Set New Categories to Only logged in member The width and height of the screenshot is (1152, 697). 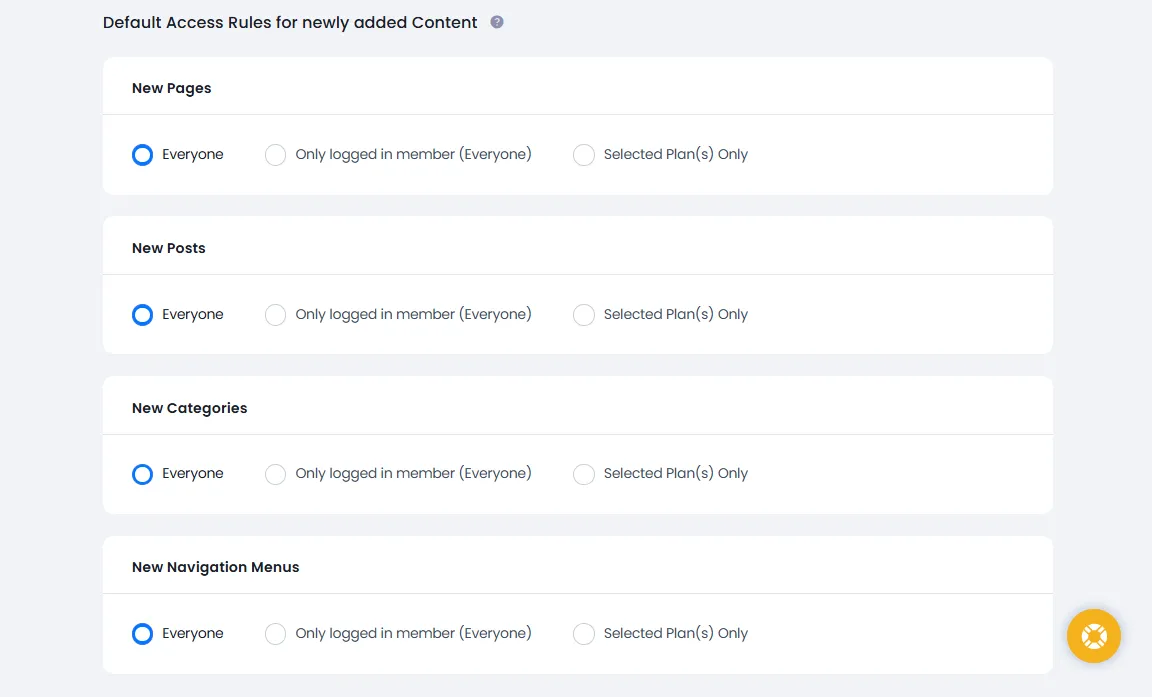pos(275,474)
